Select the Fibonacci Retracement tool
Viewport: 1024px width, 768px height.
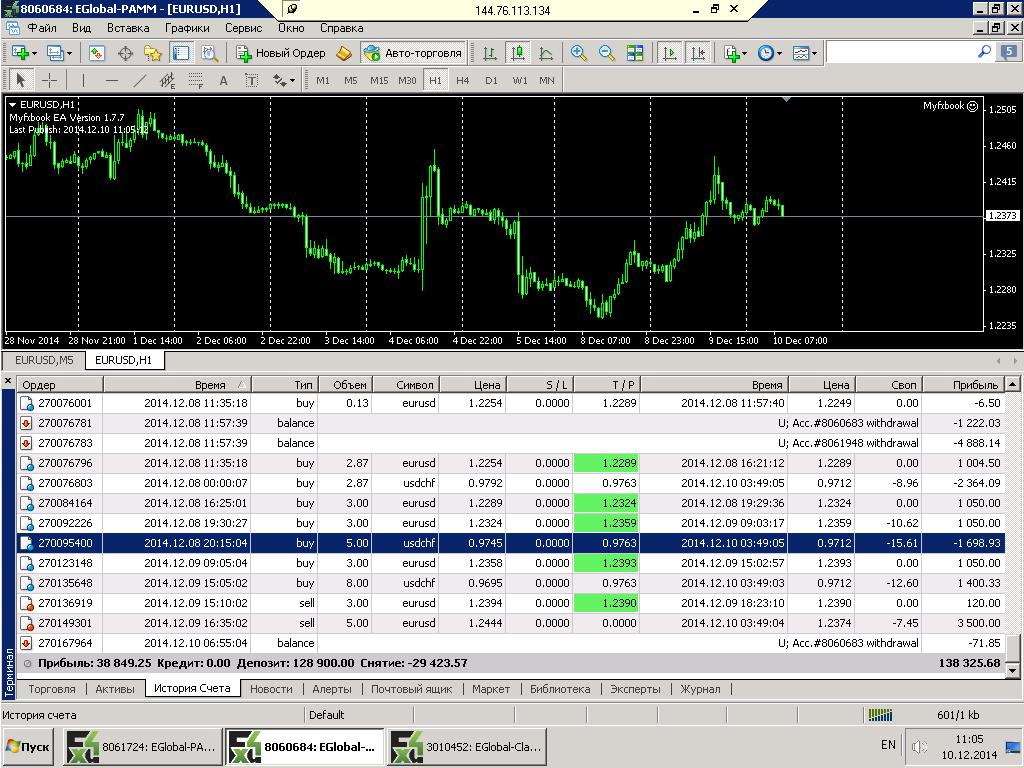[x=195, y=80]
